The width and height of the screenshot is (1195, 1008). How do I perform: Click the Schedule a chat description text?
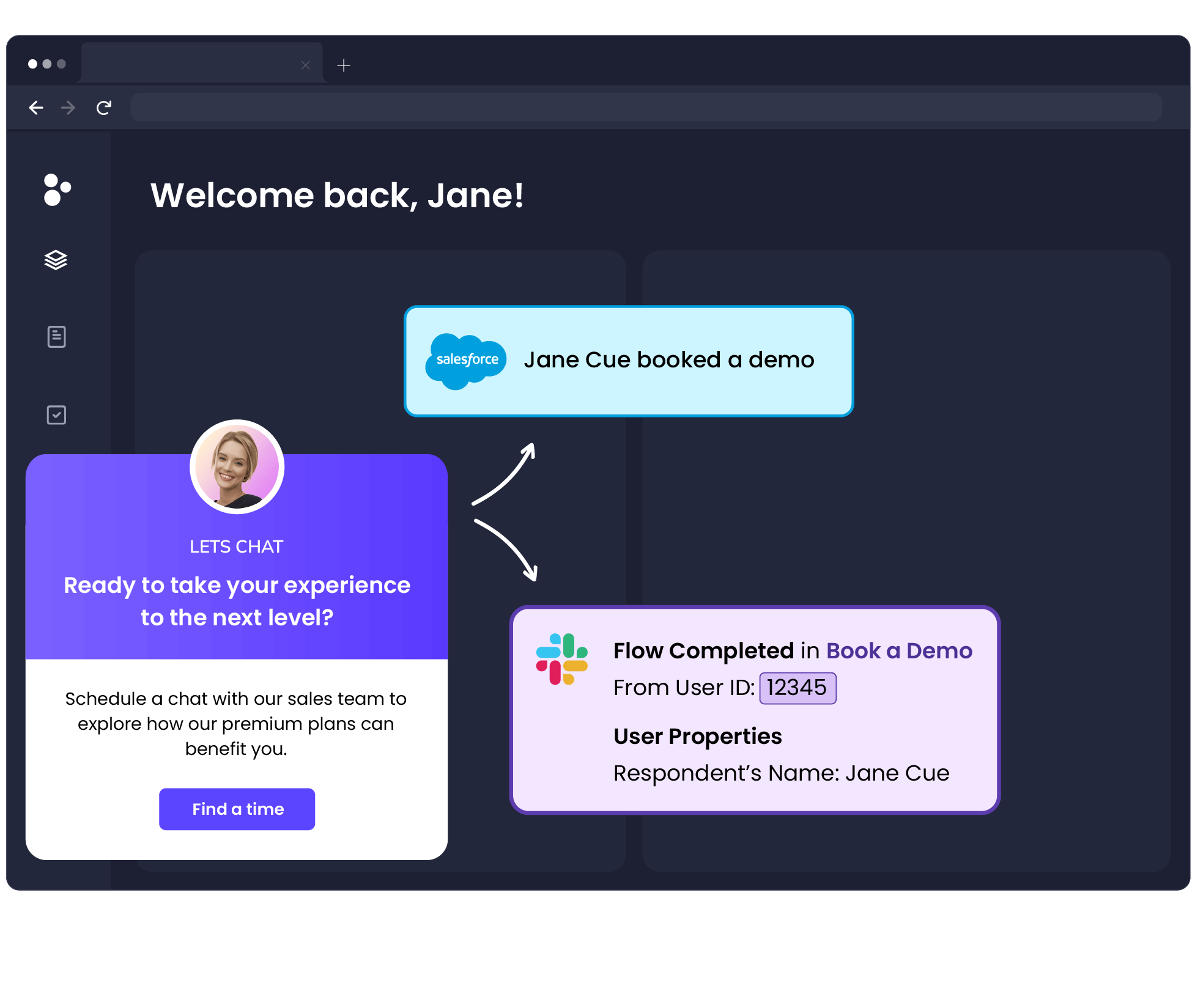click(x=236, y=724)
